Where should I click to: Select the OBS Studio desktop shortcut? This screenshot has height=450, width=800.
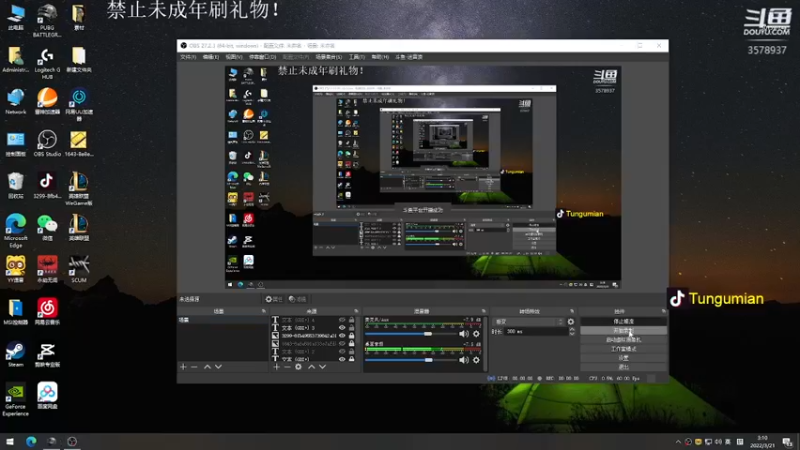click(x=47, y=143)
